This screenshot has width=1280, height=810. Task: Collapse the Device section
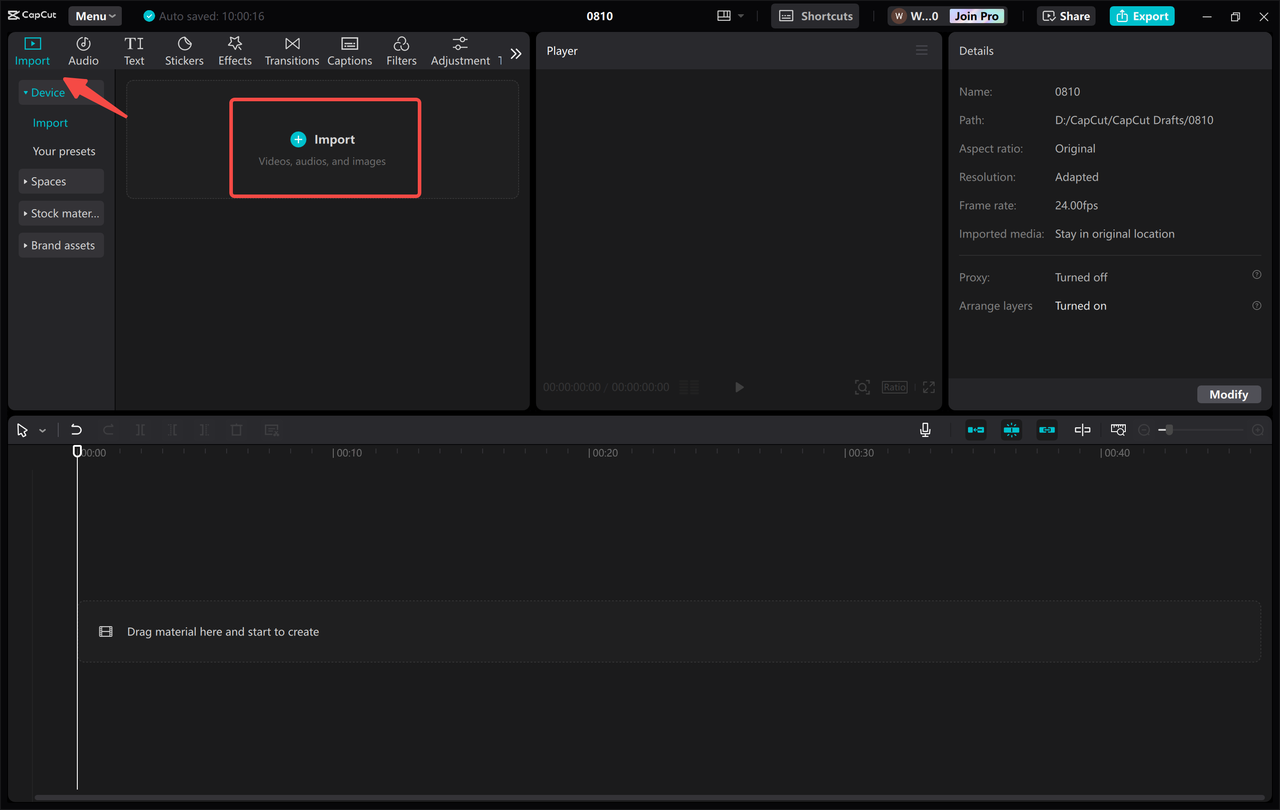(61, 92)
